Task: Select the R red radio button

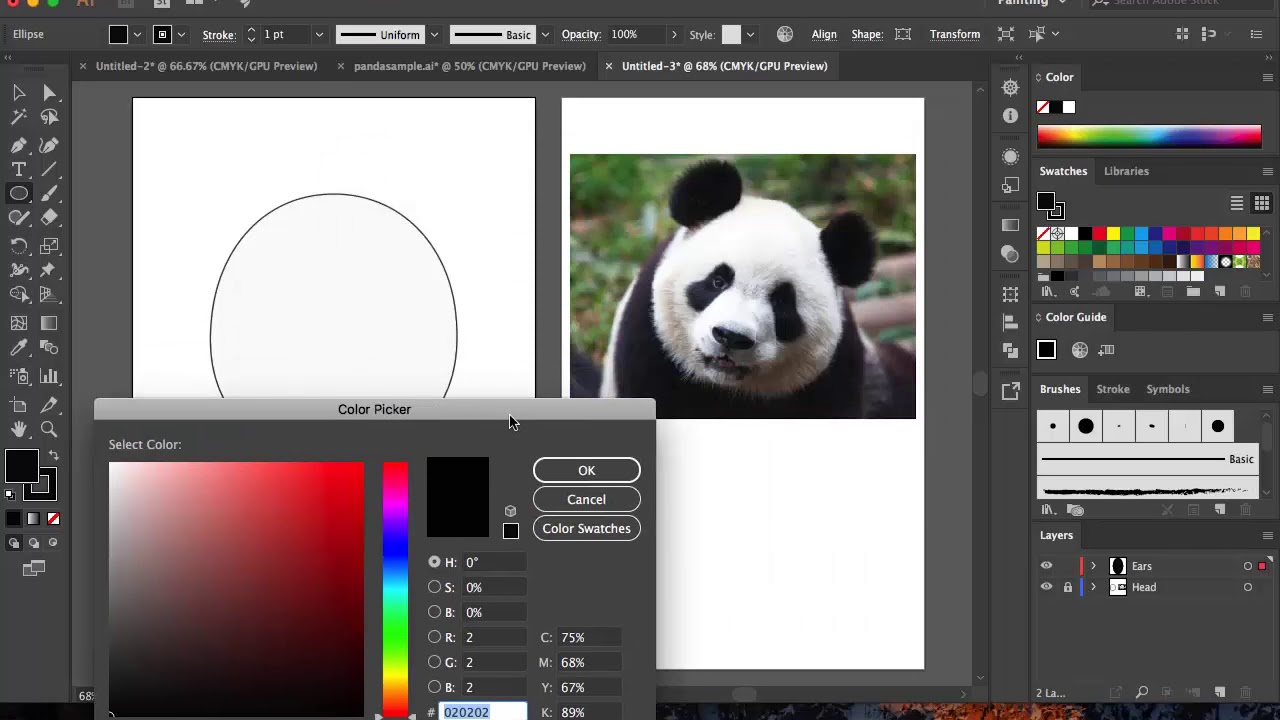Action: point(435,637)
